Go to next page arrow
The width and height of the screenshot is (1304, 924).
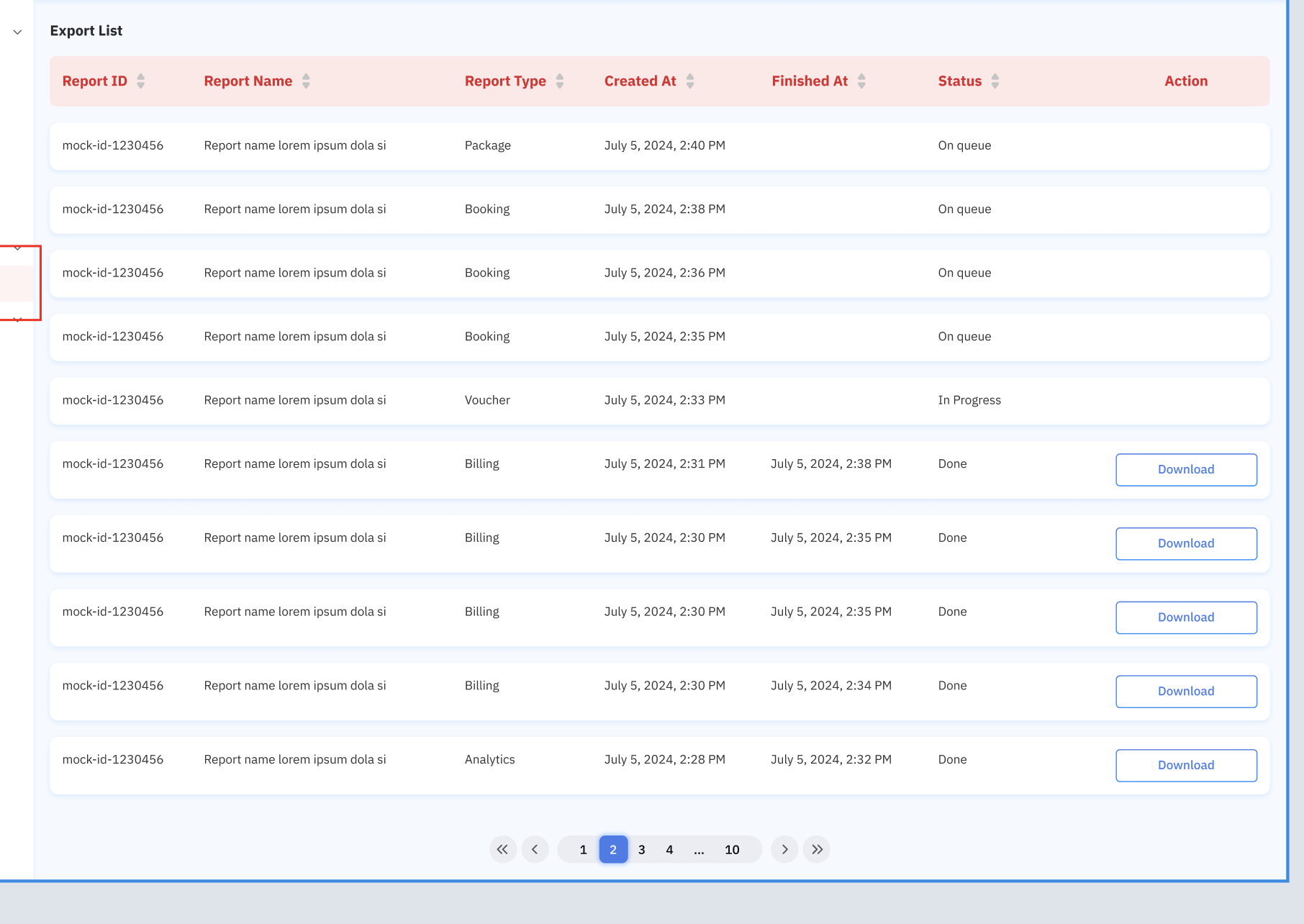click(784, 849)
